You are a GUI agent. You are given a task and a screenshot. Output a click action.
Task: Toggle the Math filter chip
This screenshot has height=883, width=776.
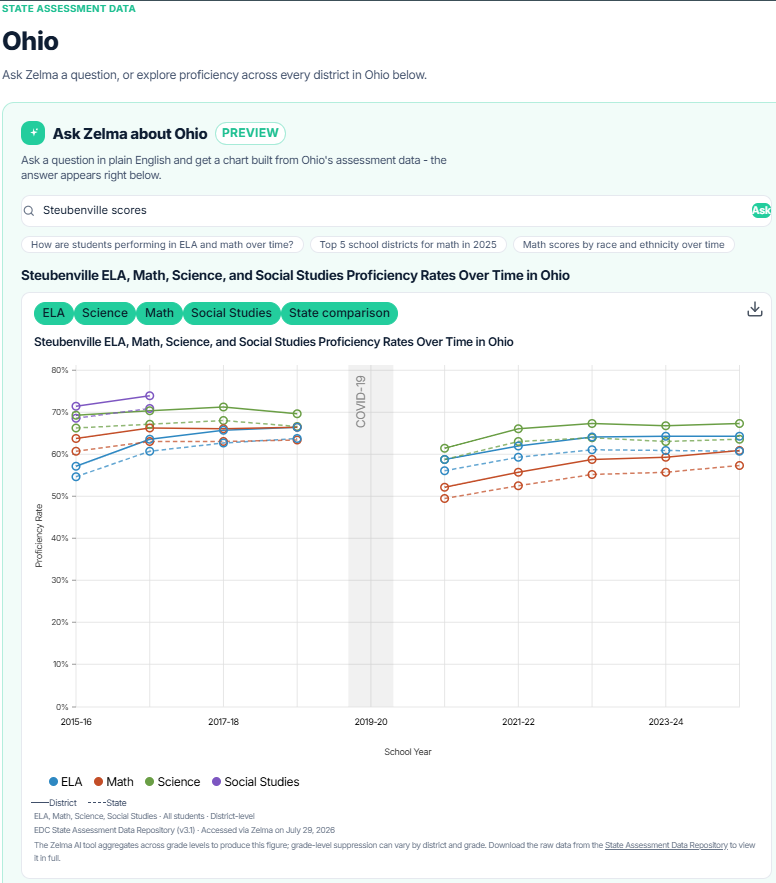click(x=159, y=313)
